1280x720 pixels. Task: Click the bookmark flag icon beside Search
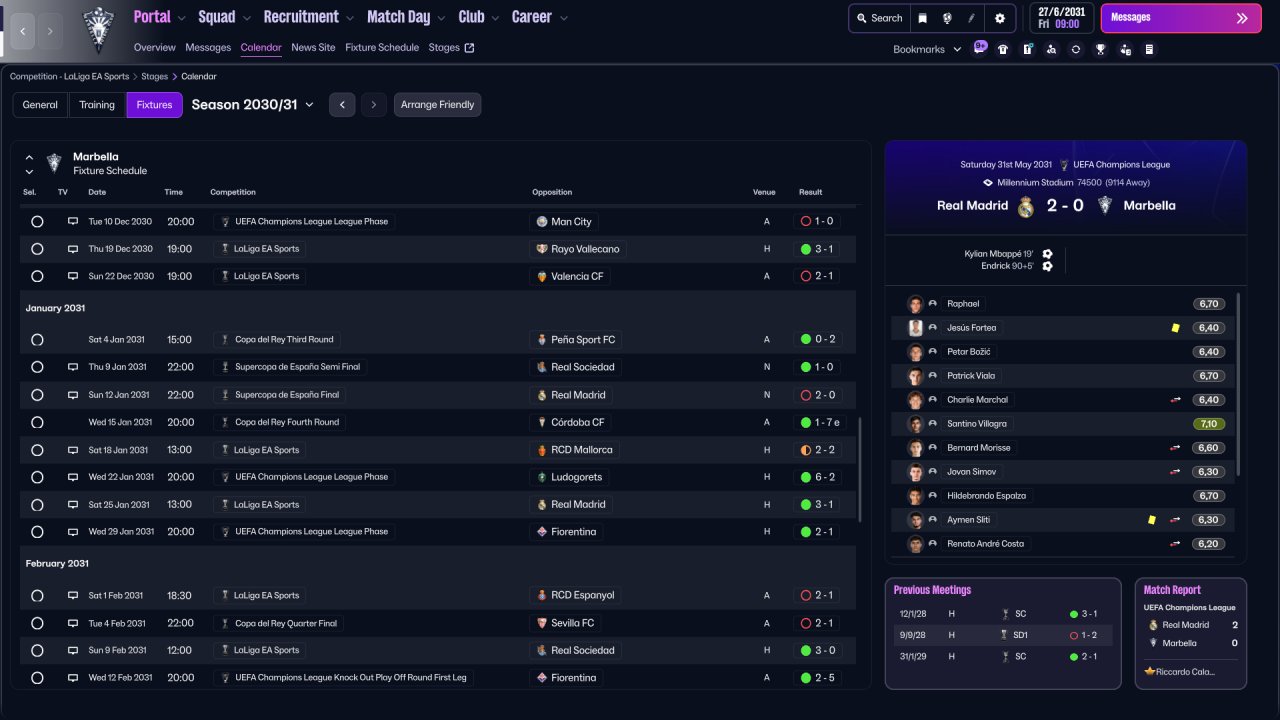[x=922, y=18]
